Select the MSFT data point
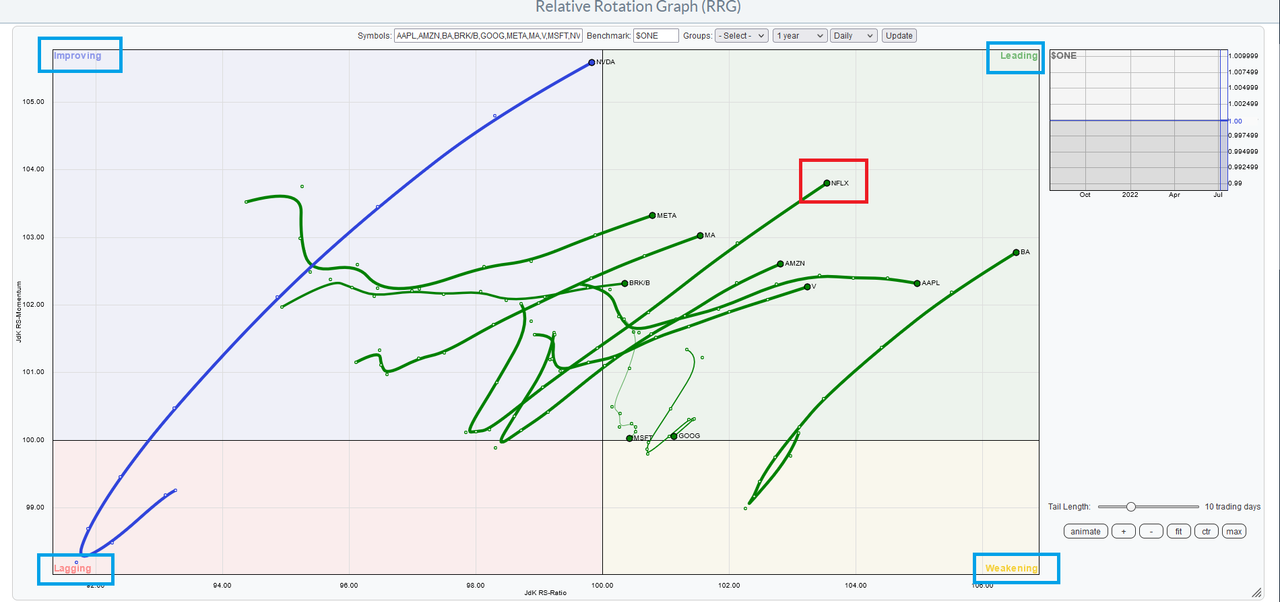The height and width of the screenshot is (602, 1280). click(x=629, y=438)
